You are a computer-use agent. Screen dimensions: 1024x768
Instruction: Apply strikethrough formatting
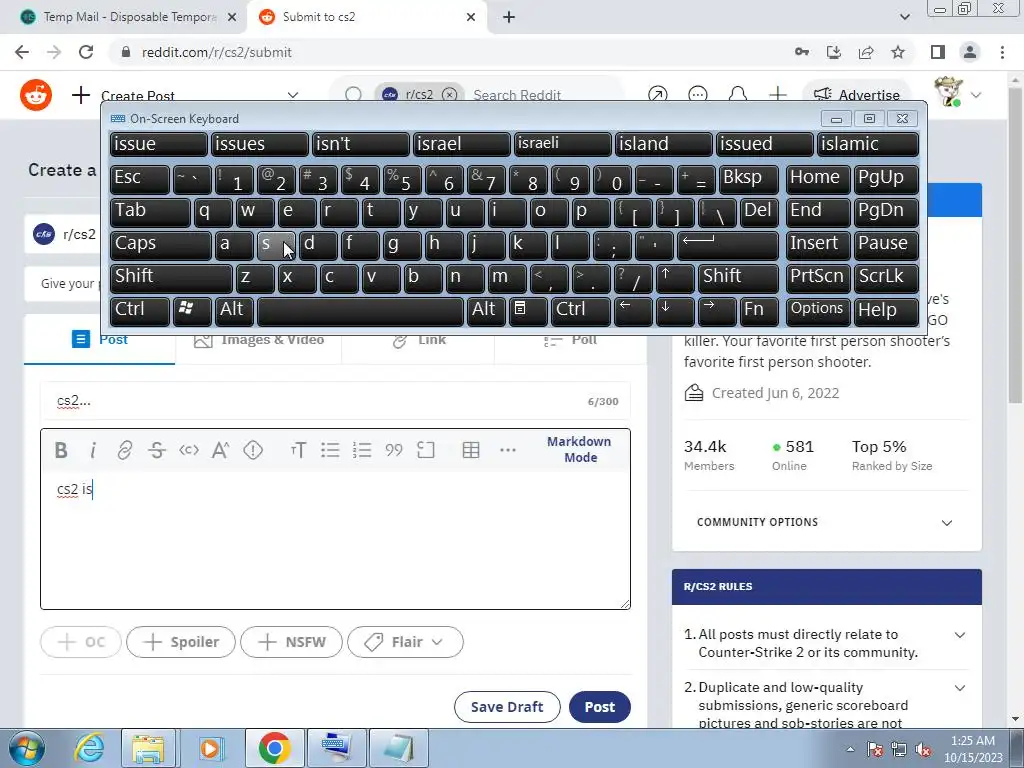pyautogui.click(x=157, y=450)
